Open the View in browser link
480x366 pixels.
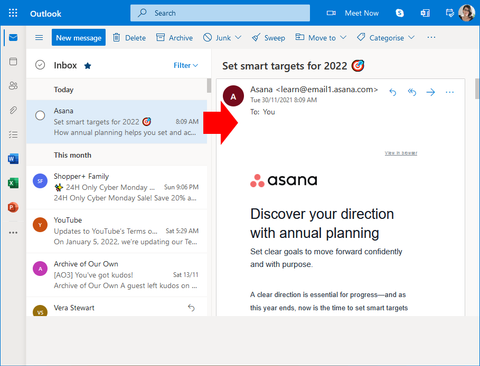click(x=401, y=153)
